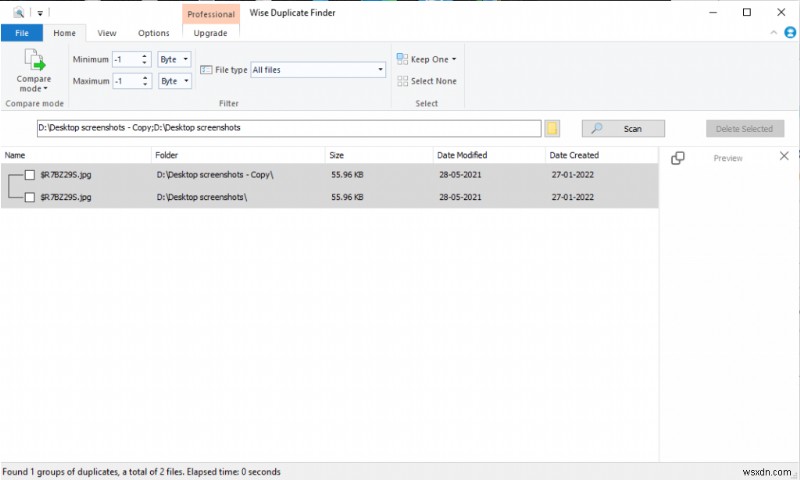The width and height of the screenshot is (800, 480).
Task: Sort by the Name column header
Action: (x=76, y=155)
